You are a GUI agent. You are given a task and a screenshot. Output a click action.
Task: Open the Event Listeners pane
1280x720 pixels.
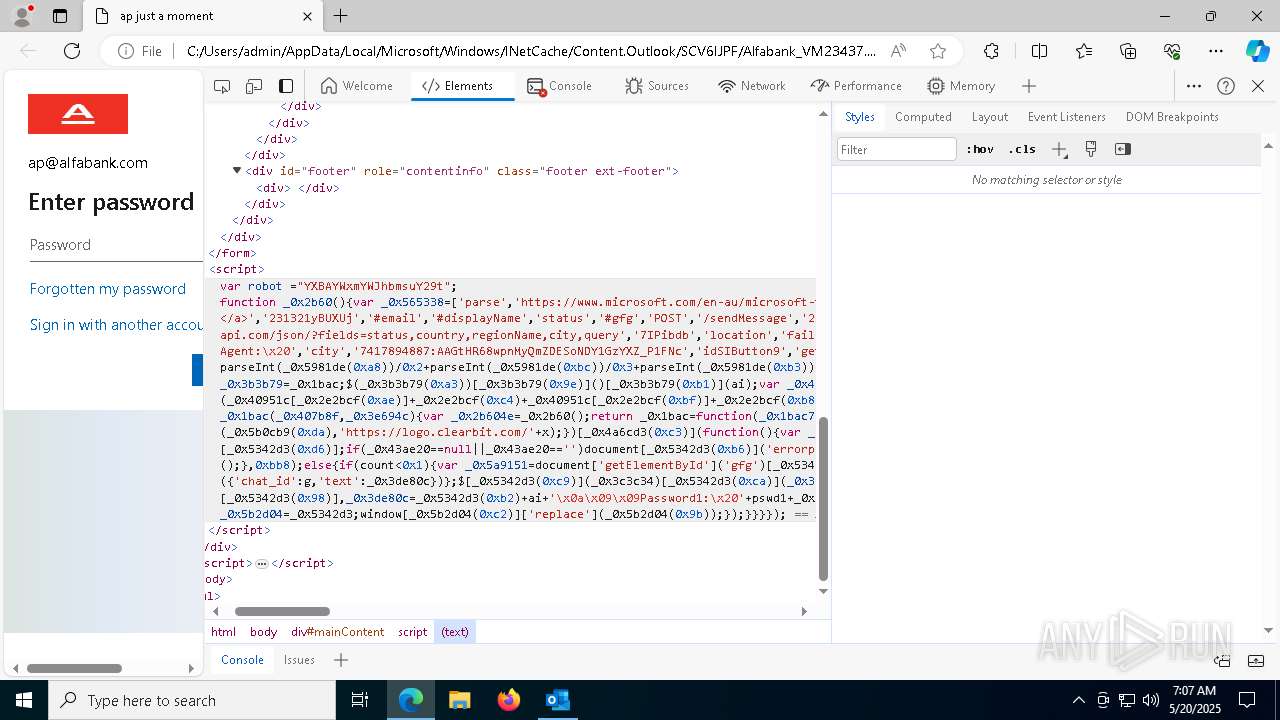pos(1067,117)
